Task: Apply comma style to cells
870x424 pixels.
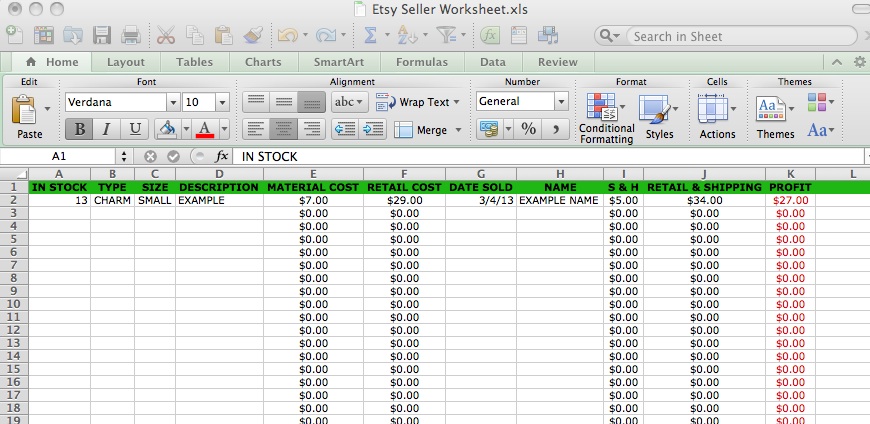Action: point(556,129)
